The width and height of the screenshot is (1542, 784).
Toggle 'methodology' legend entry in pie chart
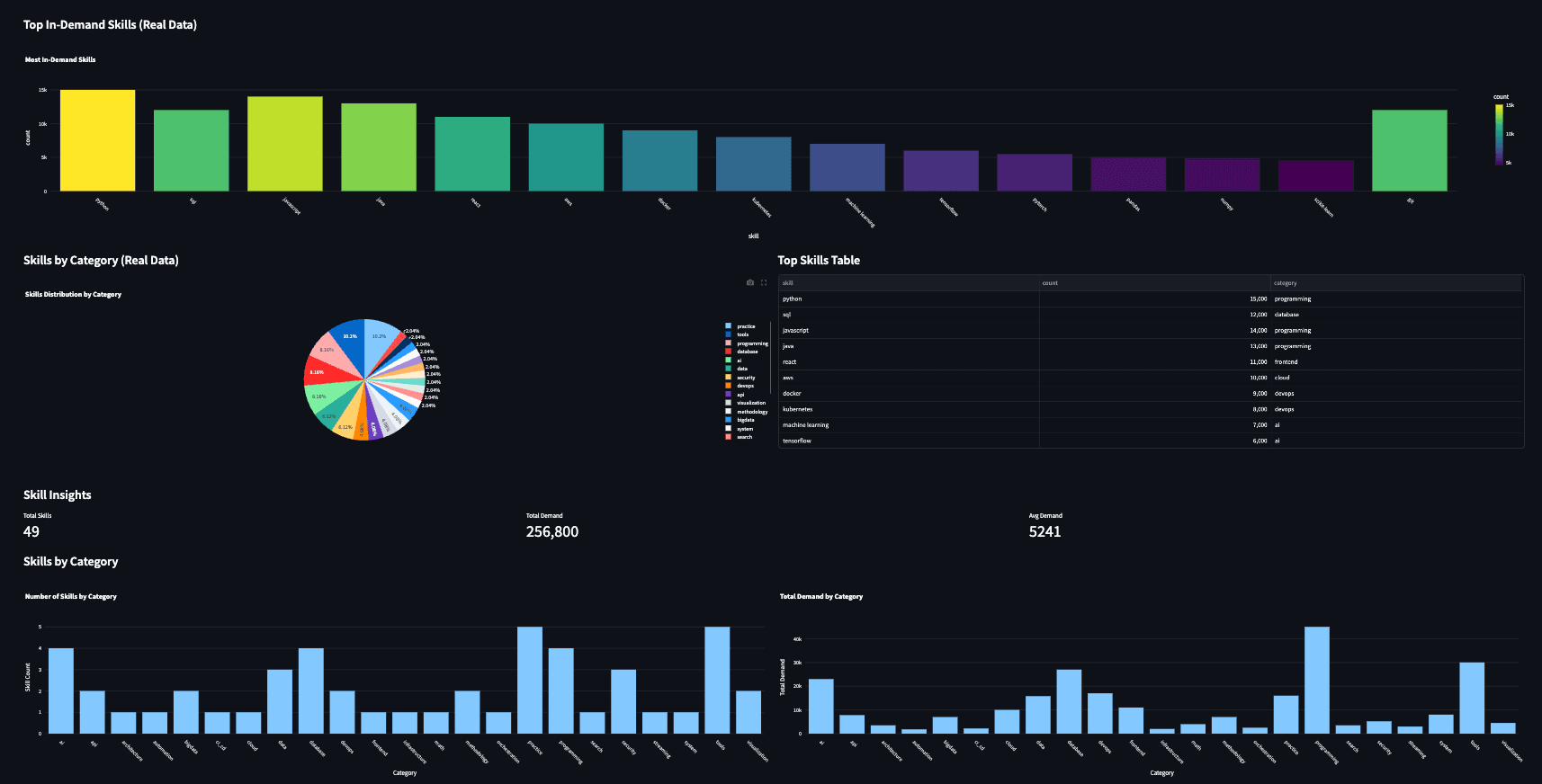(x=747, y=412)
